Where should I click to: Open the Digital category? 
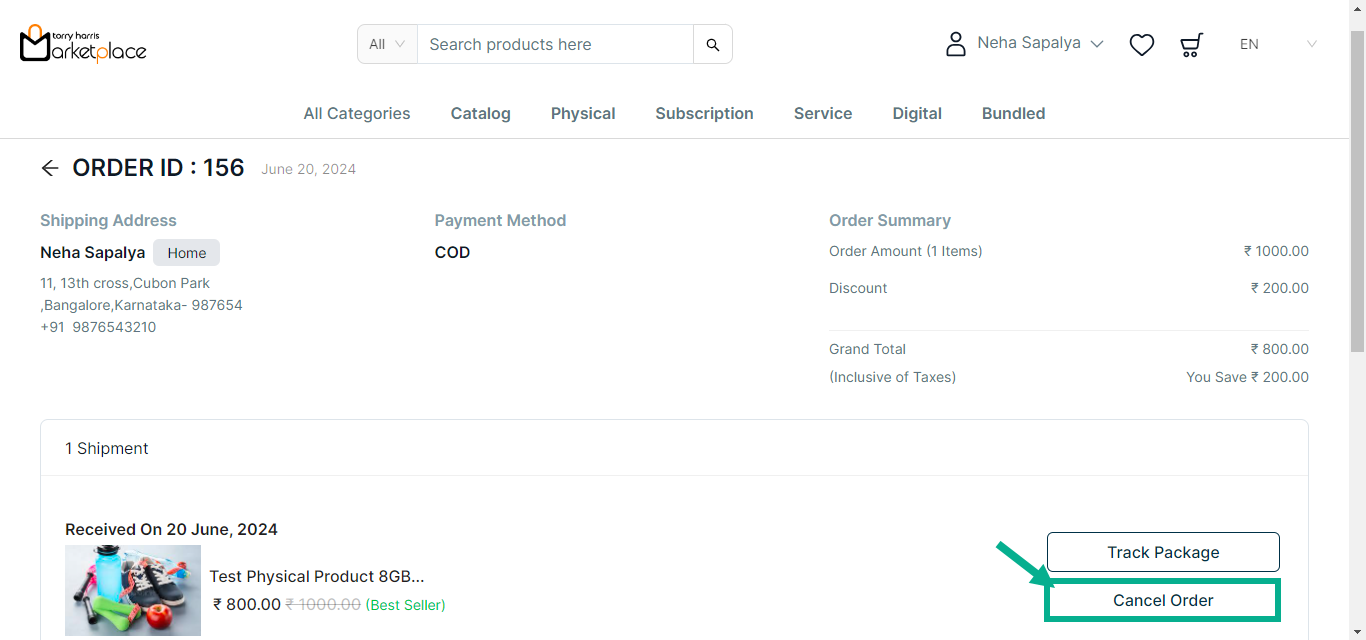coord(917,114)
